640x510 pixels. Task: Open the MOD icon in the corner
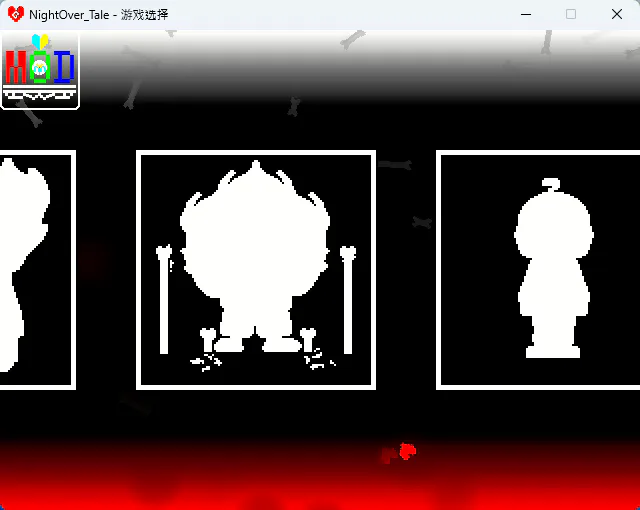(x=40, y=71)
